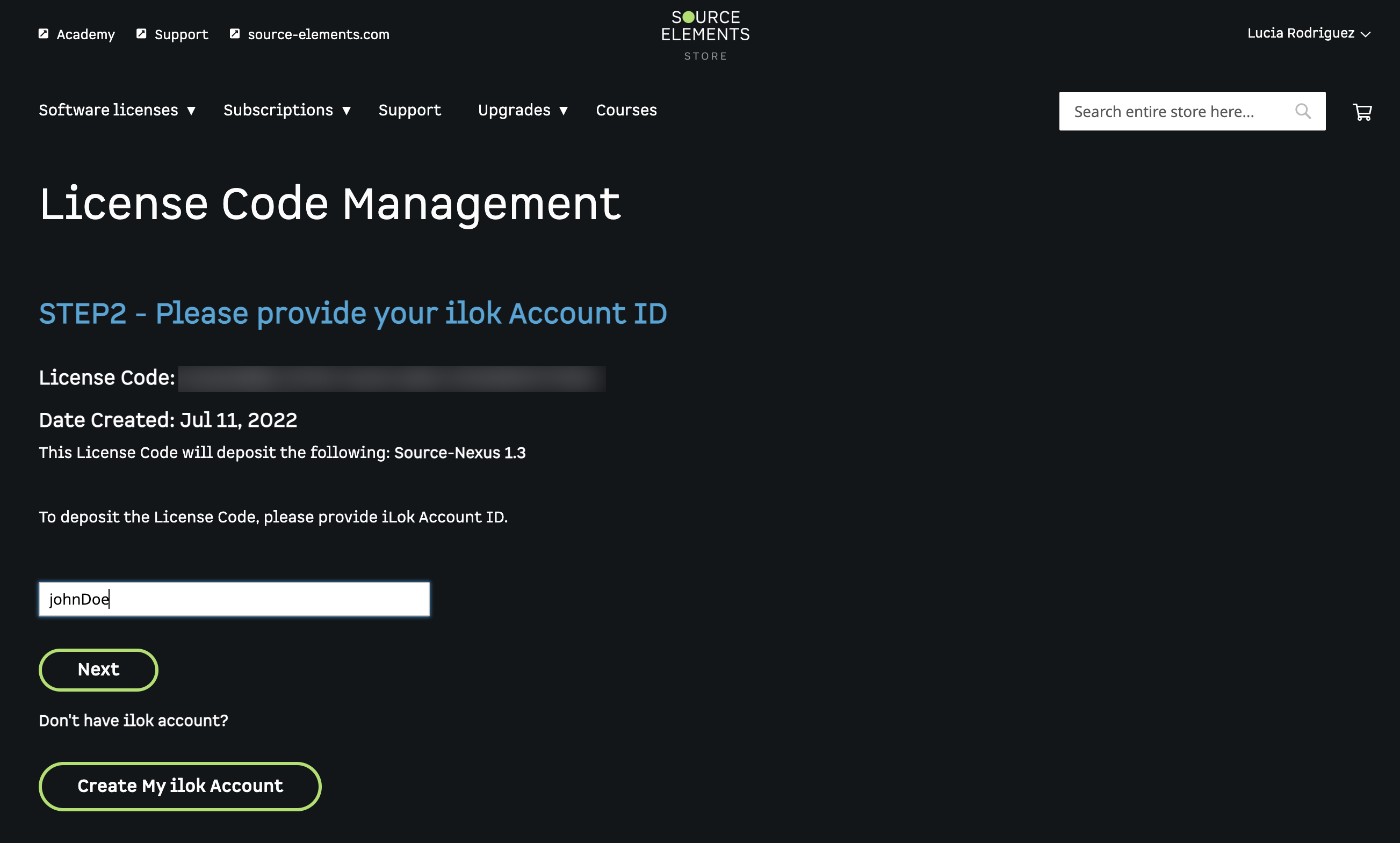Click the shopping cart icon

[1362, 112]
